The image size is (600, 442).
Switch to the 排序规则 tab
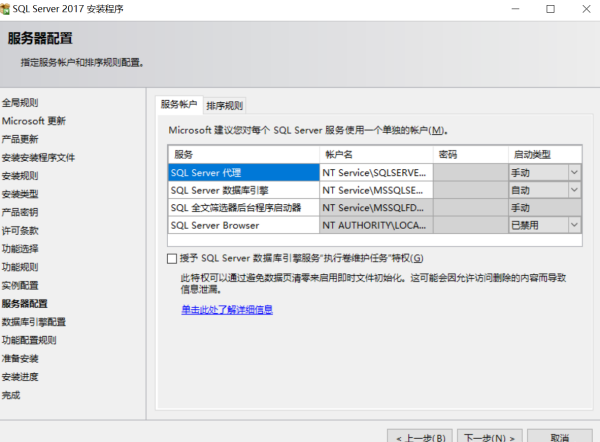click(x=224, y=105)
